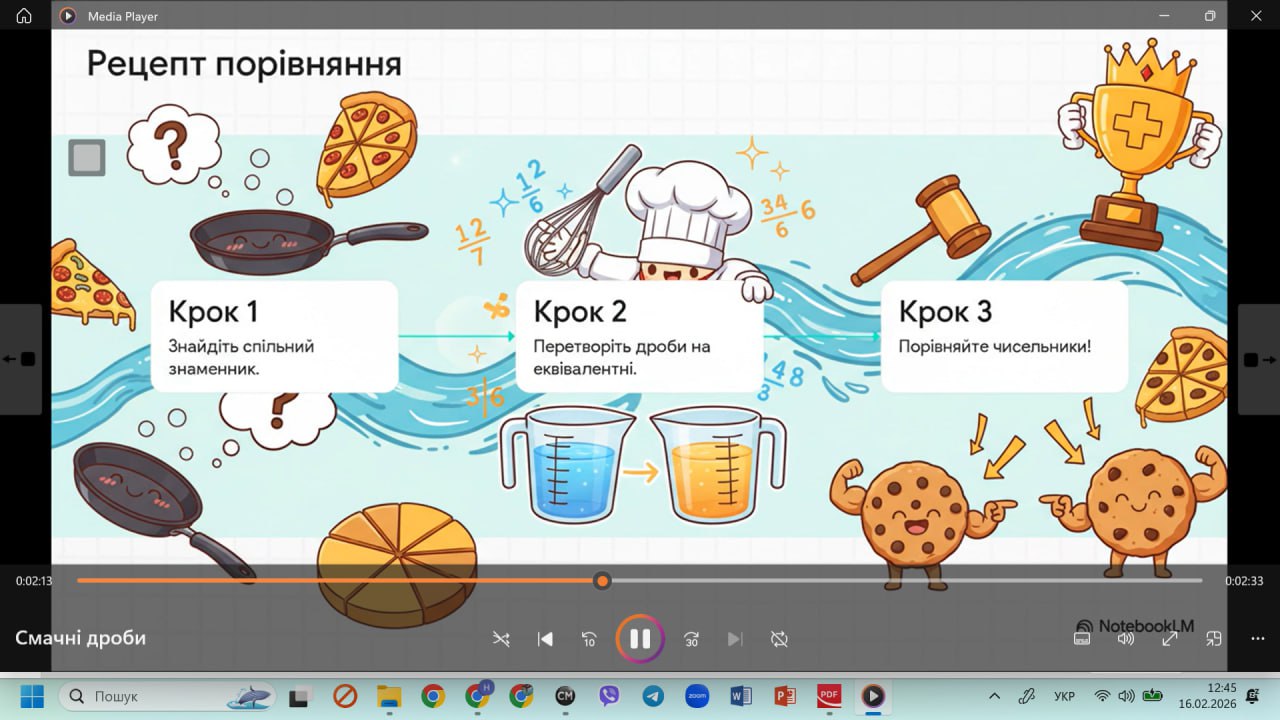Open Telegram from the taskbar

[653, 696]
